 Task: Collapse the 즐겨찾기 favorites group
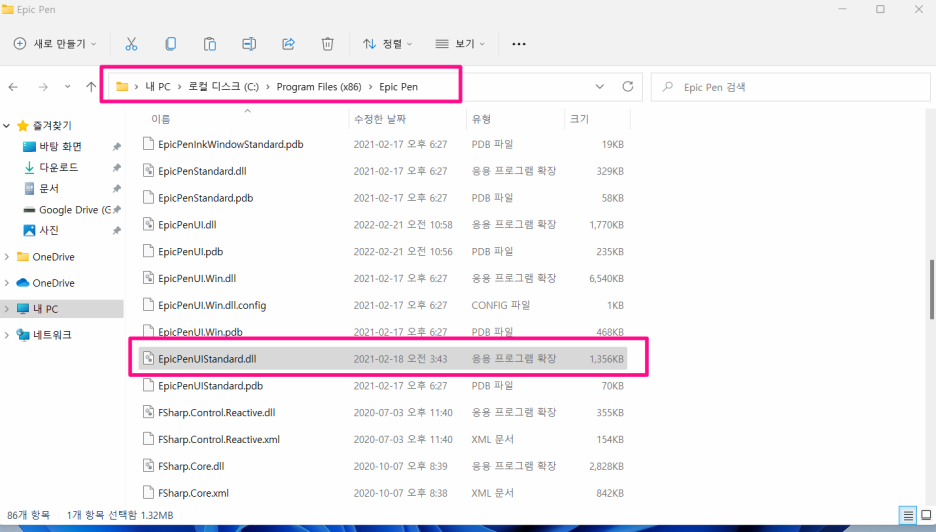click(7, 125)
